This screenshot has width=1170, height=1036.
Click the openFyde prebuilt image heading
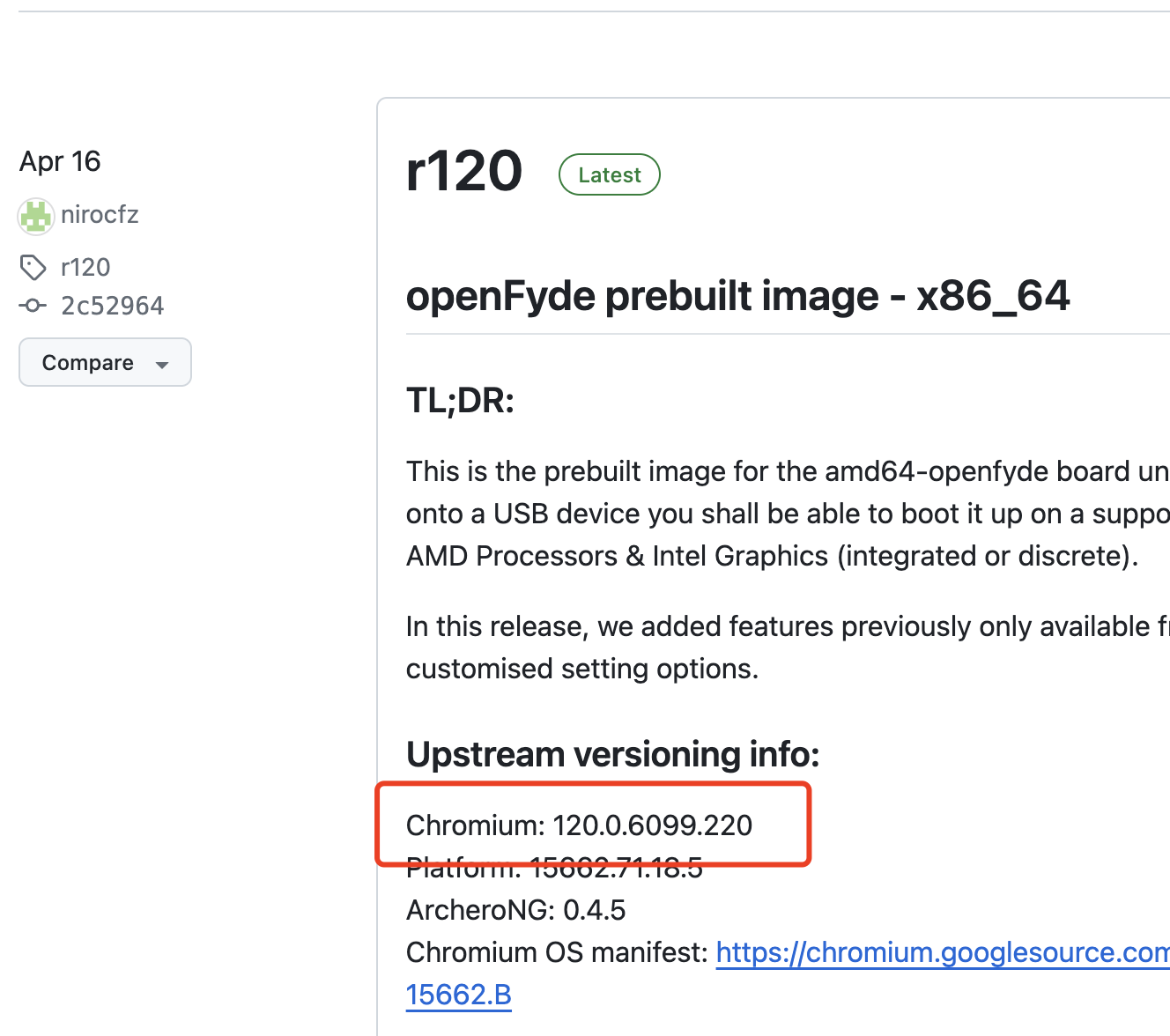[737, 296]
